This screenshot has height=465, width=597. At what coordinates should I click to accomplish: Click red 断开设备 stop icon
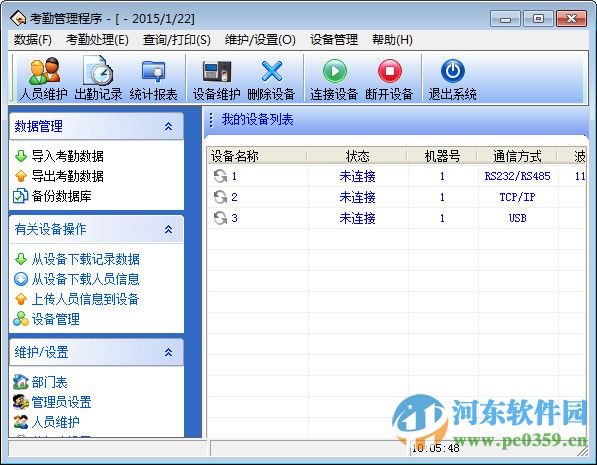[389, 71]
